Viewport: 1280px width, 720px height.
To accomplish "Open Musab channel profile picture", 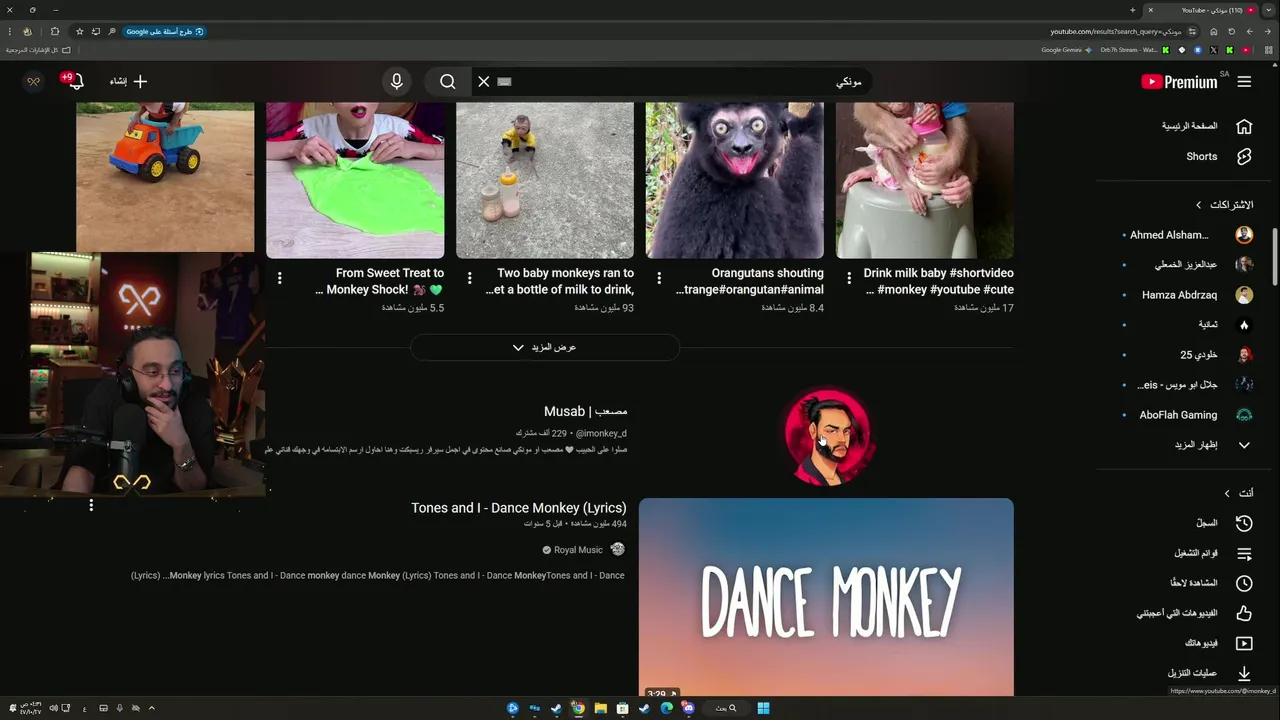I will (827, 438).
